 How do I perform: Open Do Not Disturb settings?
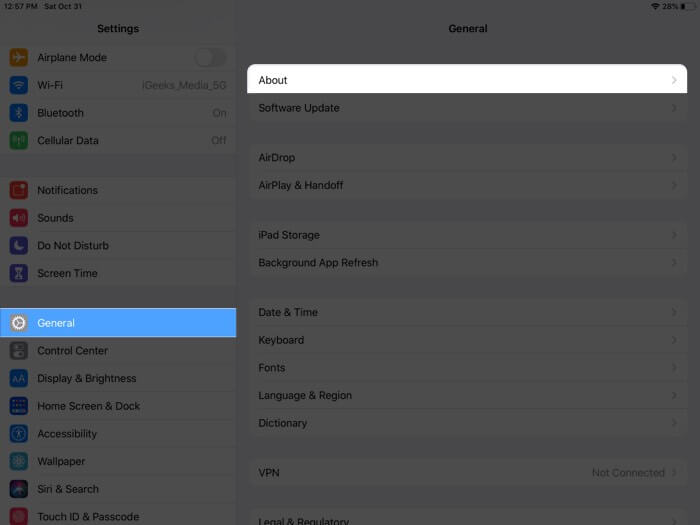[118, 246]
